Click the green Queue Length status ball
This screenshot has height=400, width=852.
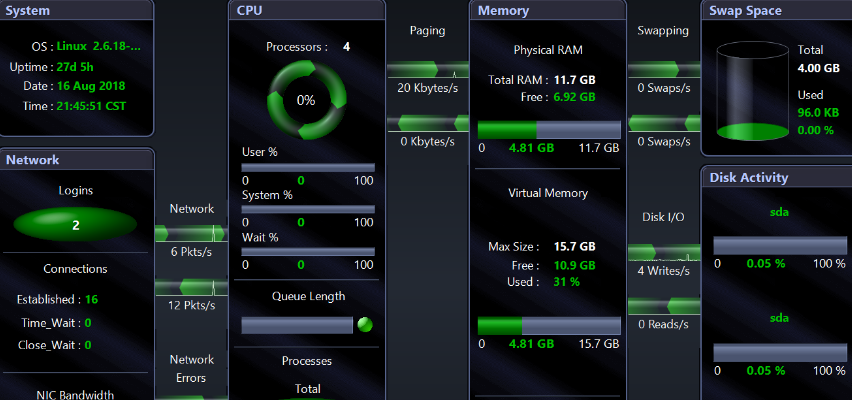(365, 325)
